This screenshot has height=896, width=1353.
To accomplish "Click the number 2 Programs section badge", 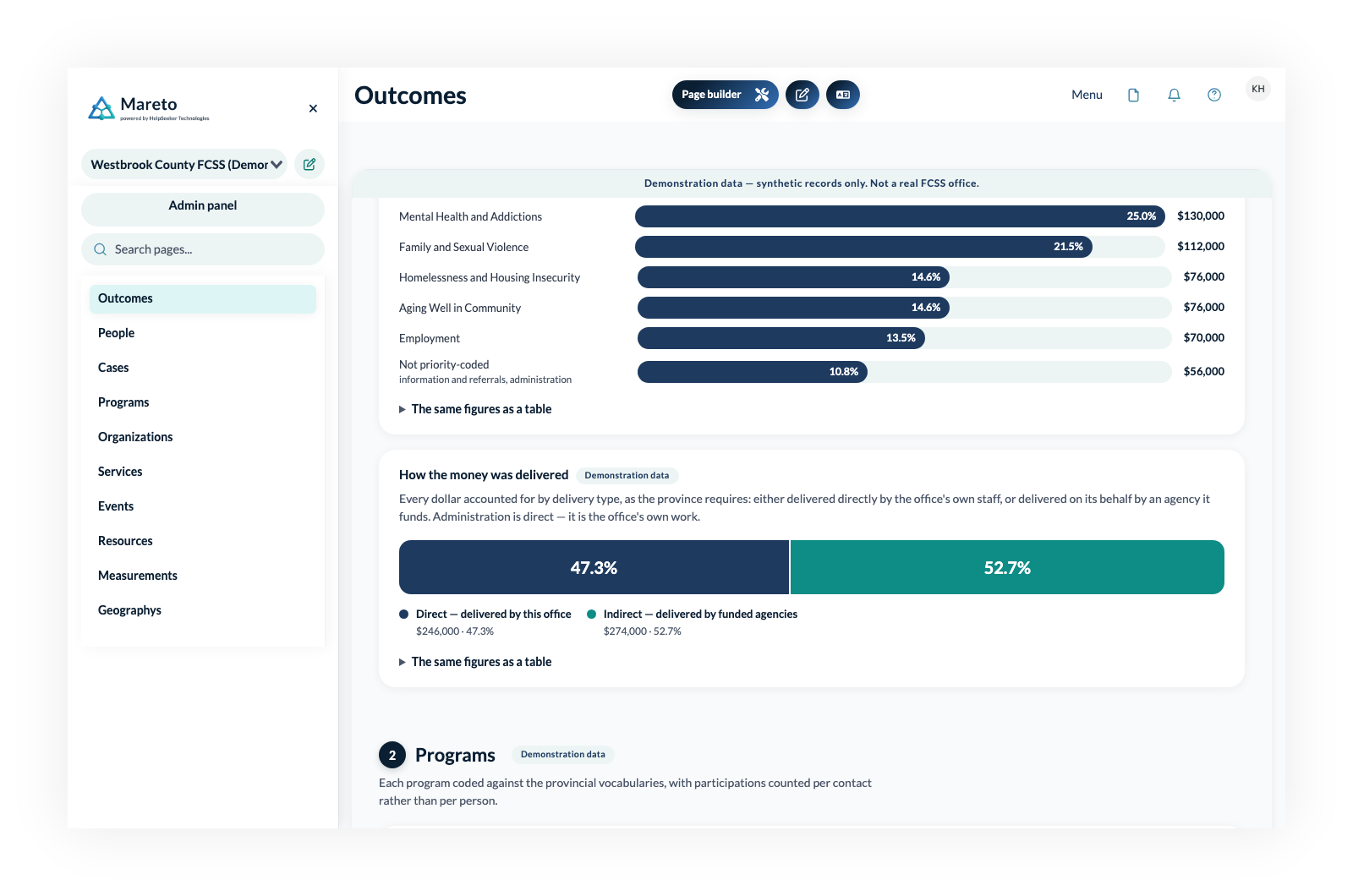I will (x=392, y=755).
